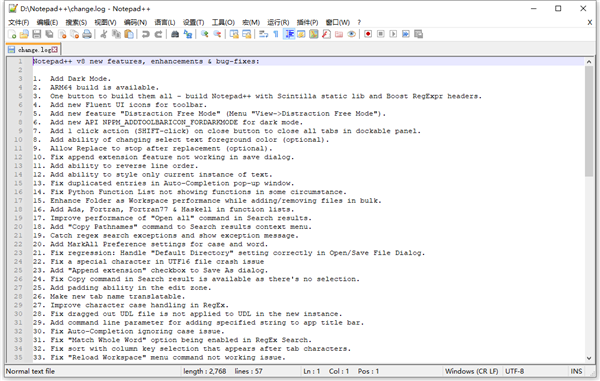Click line '1. Add Dark Mode.'

tap(72, 79)
